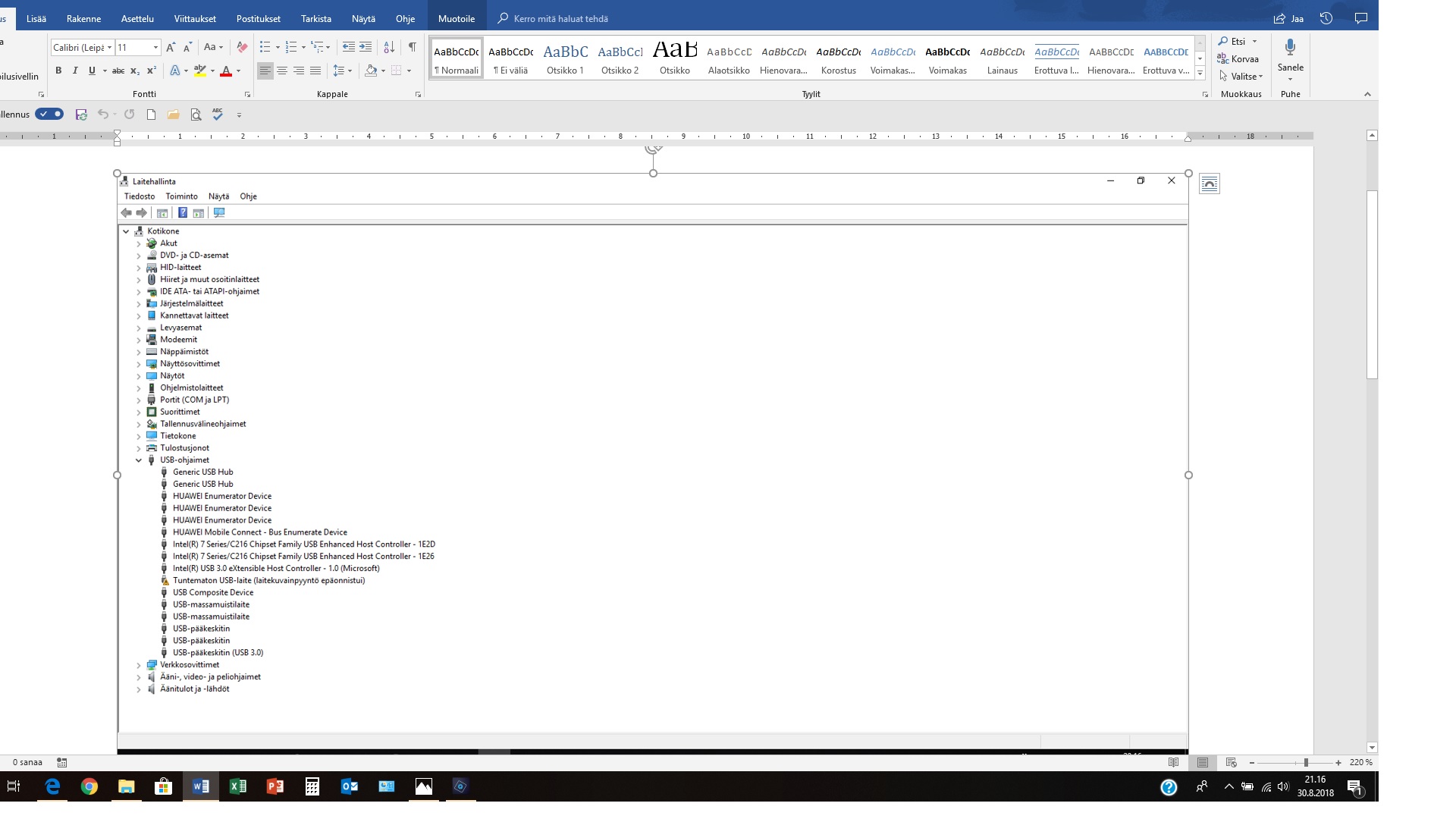1456x819 pixels.
Task: Adjust the zoom slider handle
Action: click(x=1306, y=762)
